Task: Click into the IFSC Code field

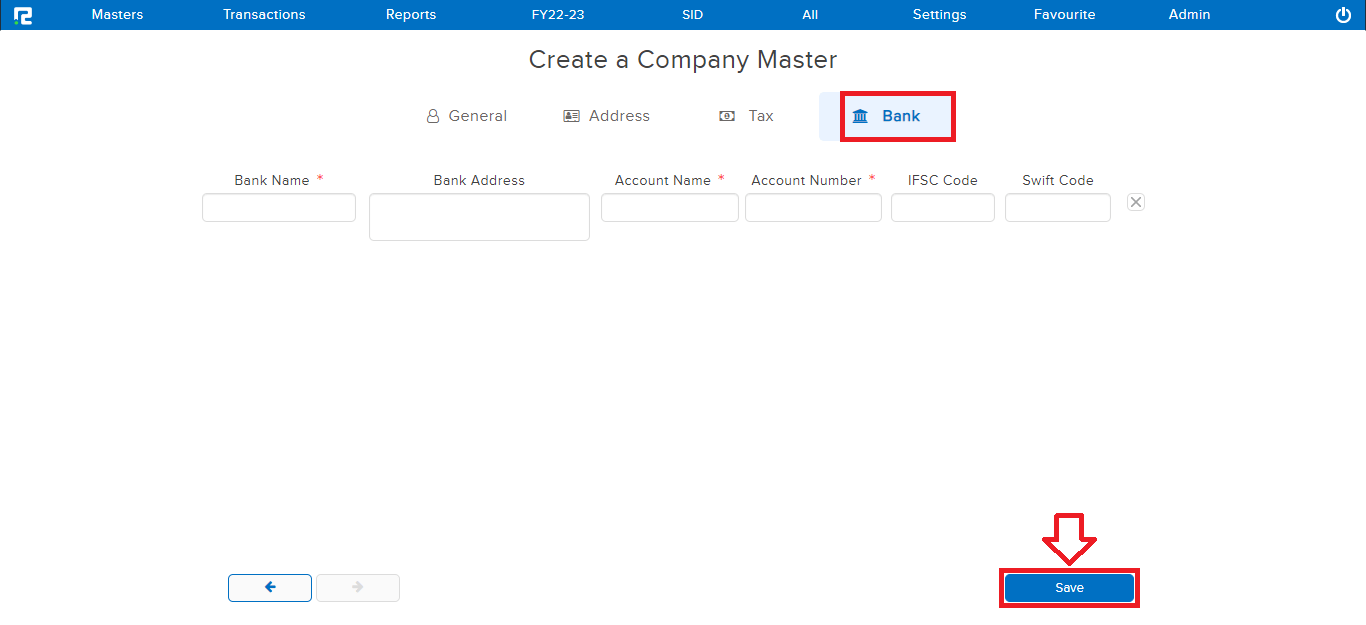Action: click(942, 208)
